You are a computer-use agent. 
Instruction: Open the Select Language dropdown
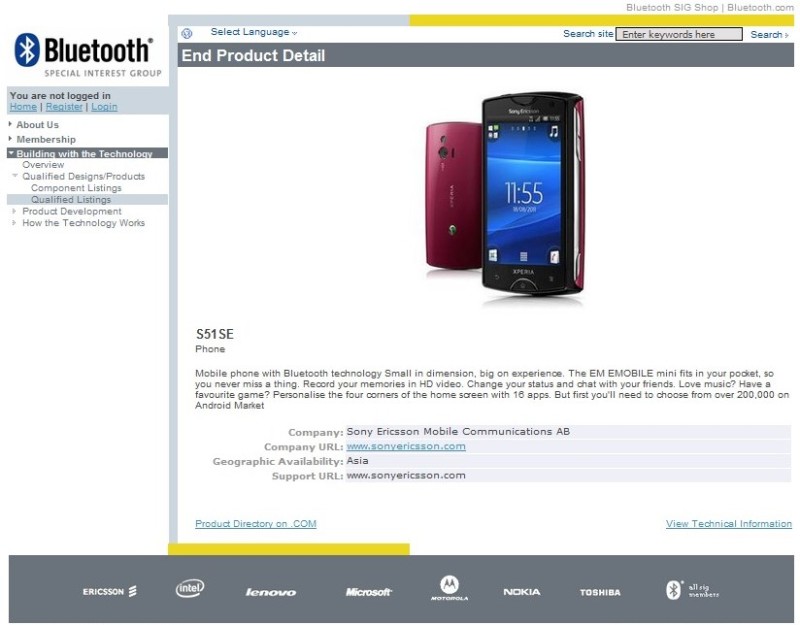254,32
